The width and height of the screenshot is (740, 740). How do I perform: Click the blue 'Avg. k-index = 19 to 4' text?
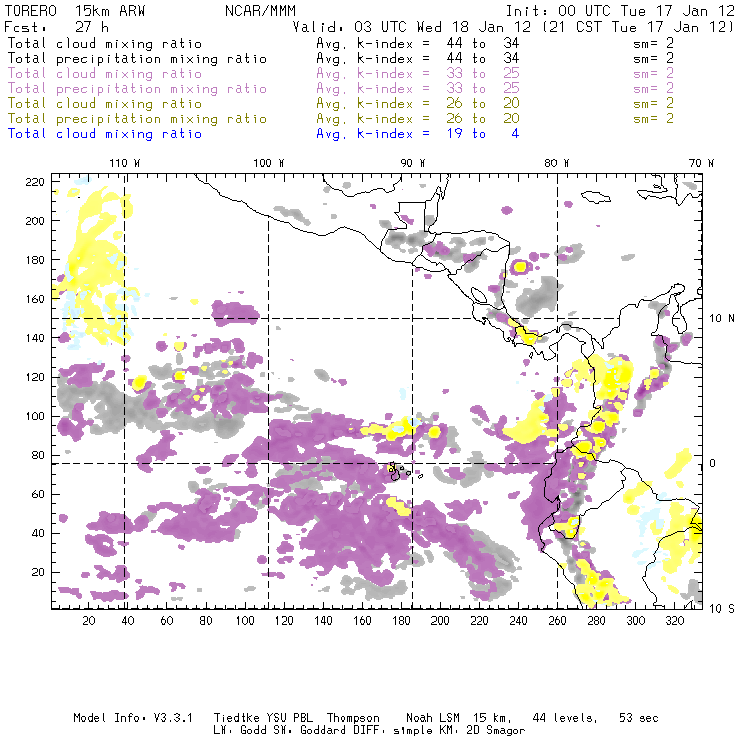[418, 134]
